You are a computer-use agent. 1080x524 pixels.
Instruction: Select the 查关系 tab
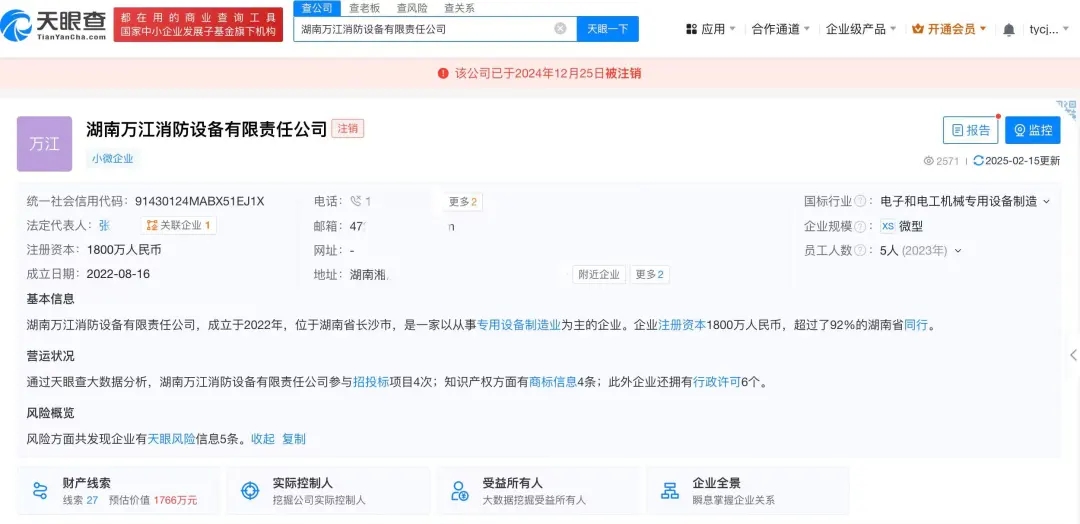pyautogui.click(x=459, y=8)
